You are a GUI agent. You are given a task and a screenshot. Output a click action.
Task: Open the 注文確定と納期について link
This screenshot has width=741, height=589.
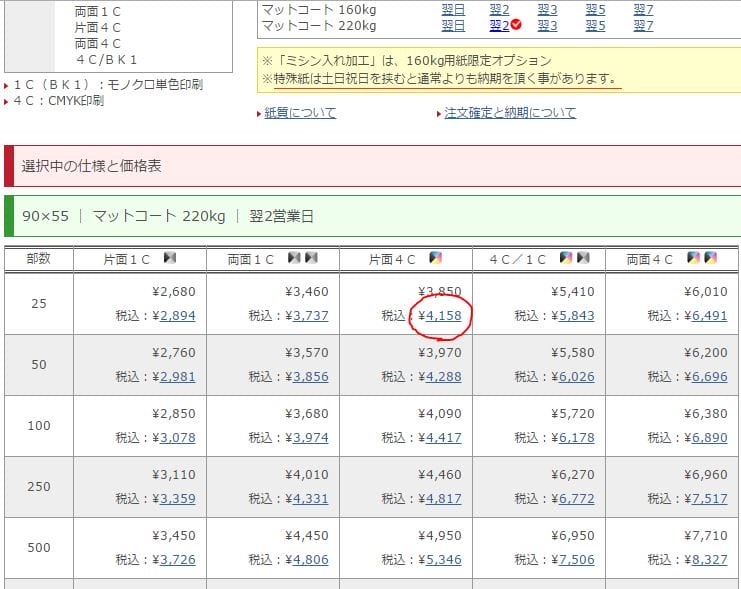(x=510, y=113)
